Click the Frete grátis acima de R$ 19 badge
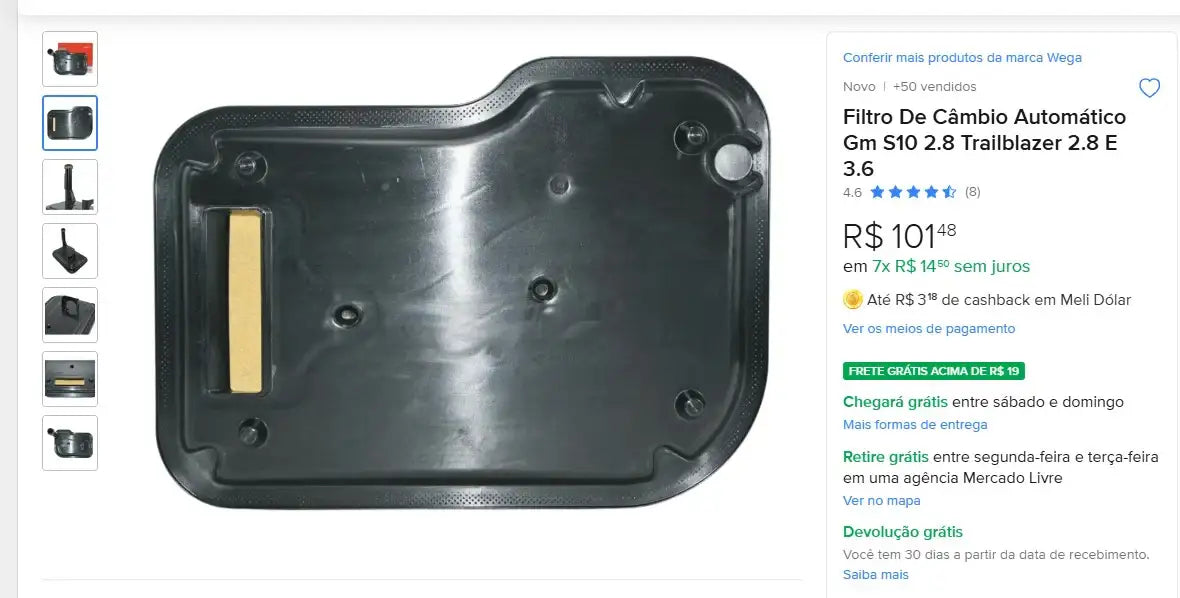Image resolution: width=1180 pixels, height=598 pixels. [934, 371]
